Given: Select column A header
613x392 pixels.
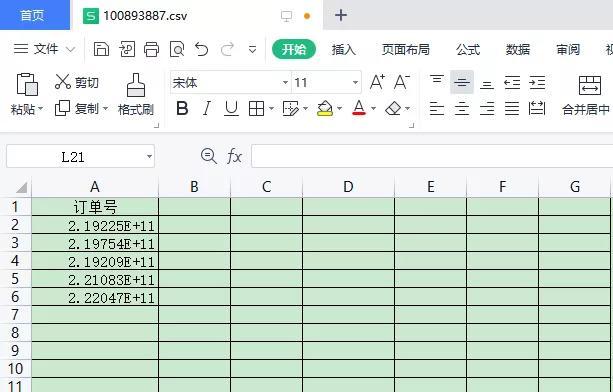Looking at the screenshot, I should click(95, 187).
